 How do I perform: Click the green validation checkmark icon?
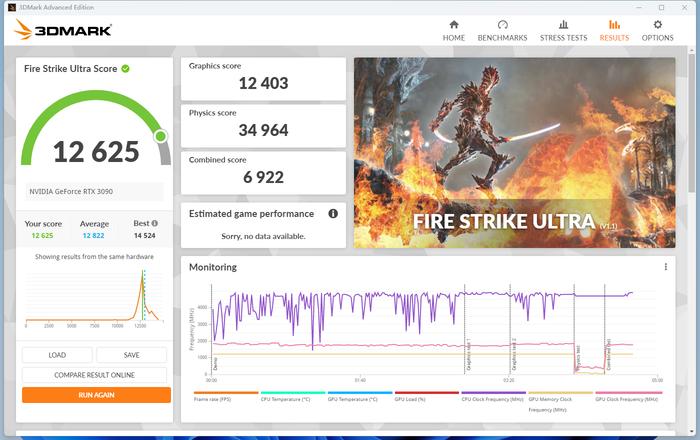tap(126, 69)
